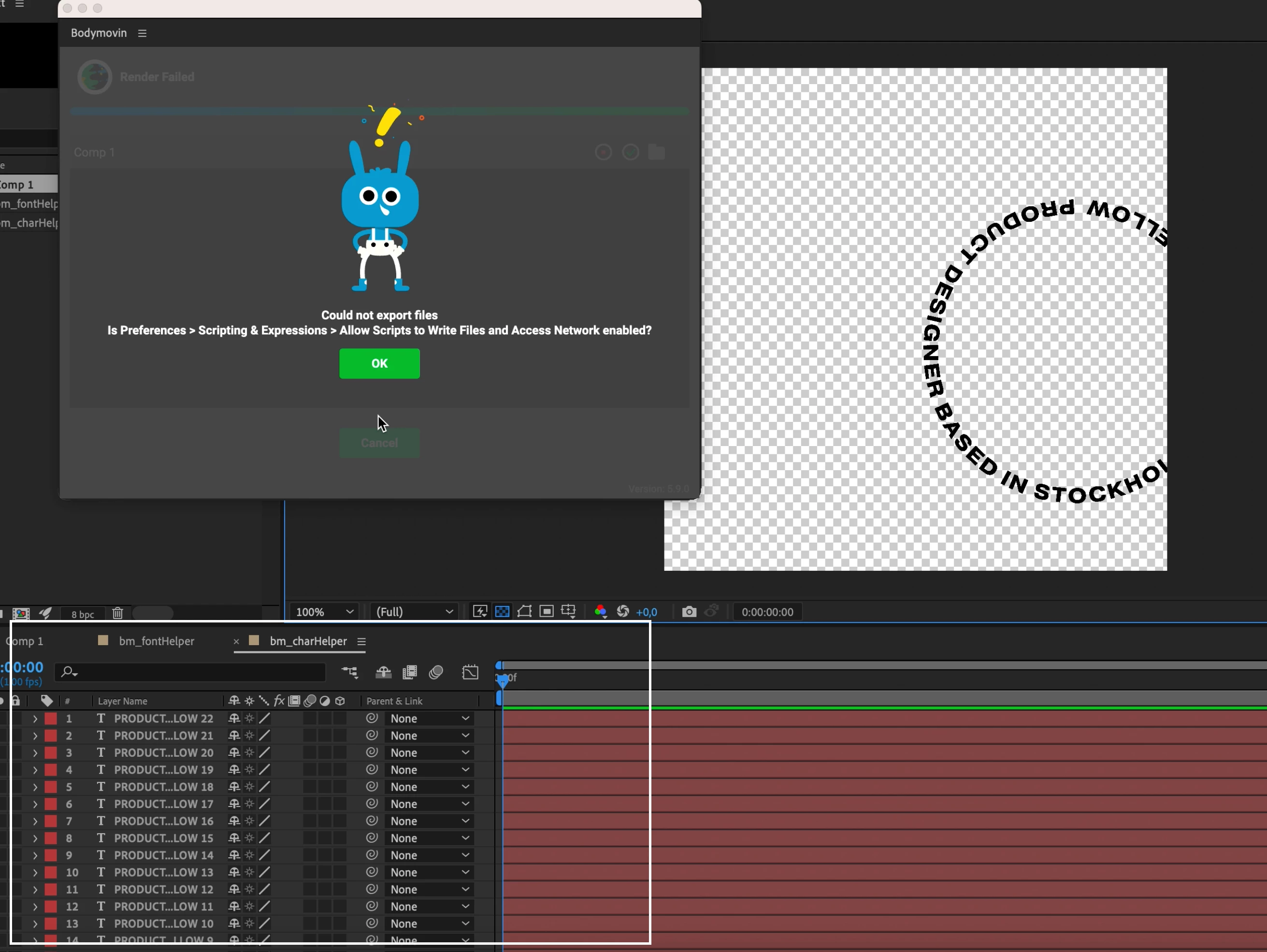Switch to the bm_fontHelper tab

(x=156, y=641)
